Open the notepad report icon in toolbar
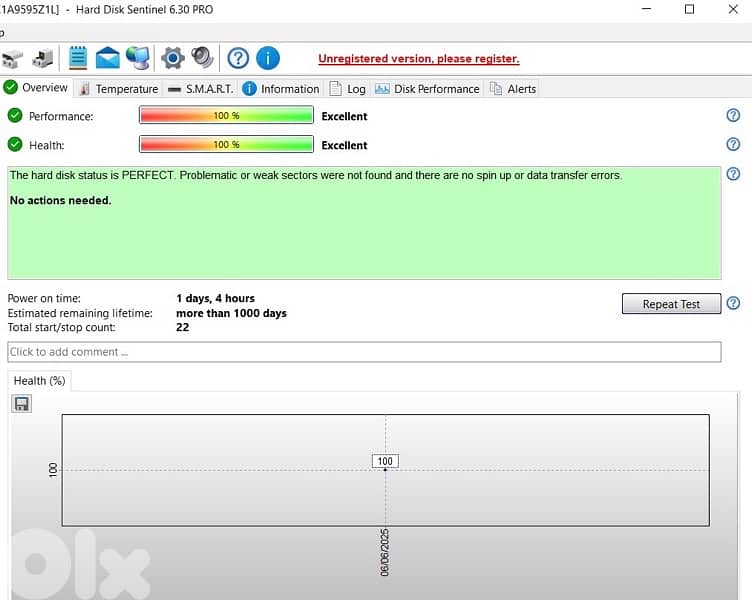This screenshot has width=752, height=600. tap(78, 58)
